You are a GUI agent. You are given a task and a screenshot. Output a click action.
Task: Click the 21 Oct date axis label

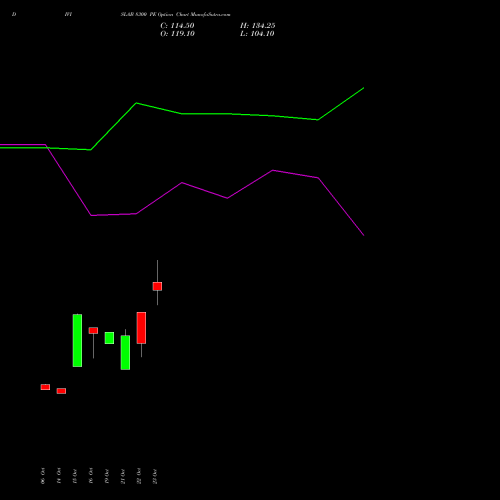coord(123,476)
